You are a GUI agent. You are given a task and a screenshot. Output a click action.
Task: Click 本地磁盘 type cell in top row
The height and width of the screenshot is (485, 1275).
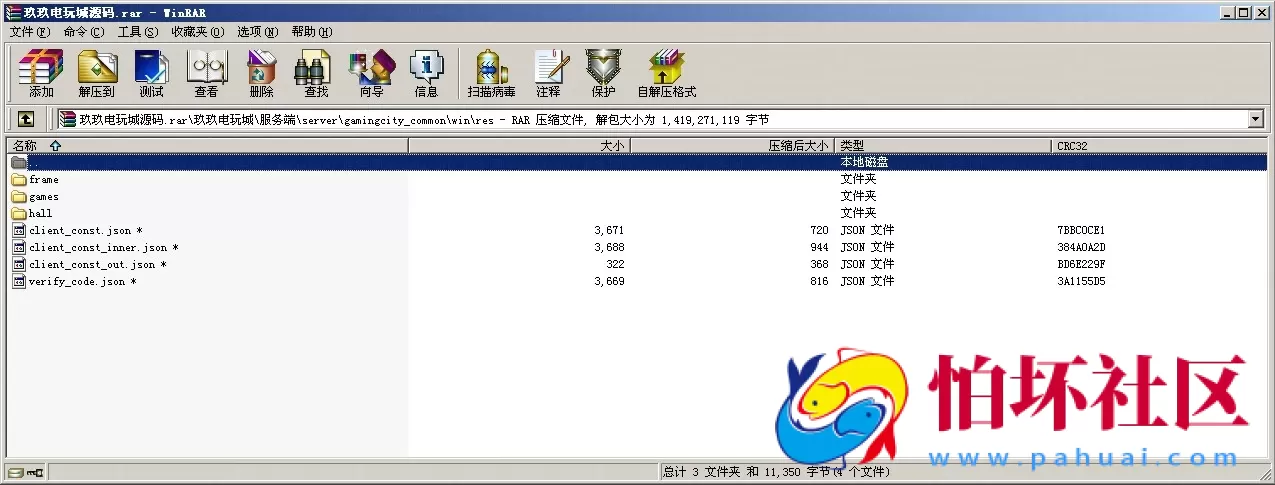[x=864, y=162]
